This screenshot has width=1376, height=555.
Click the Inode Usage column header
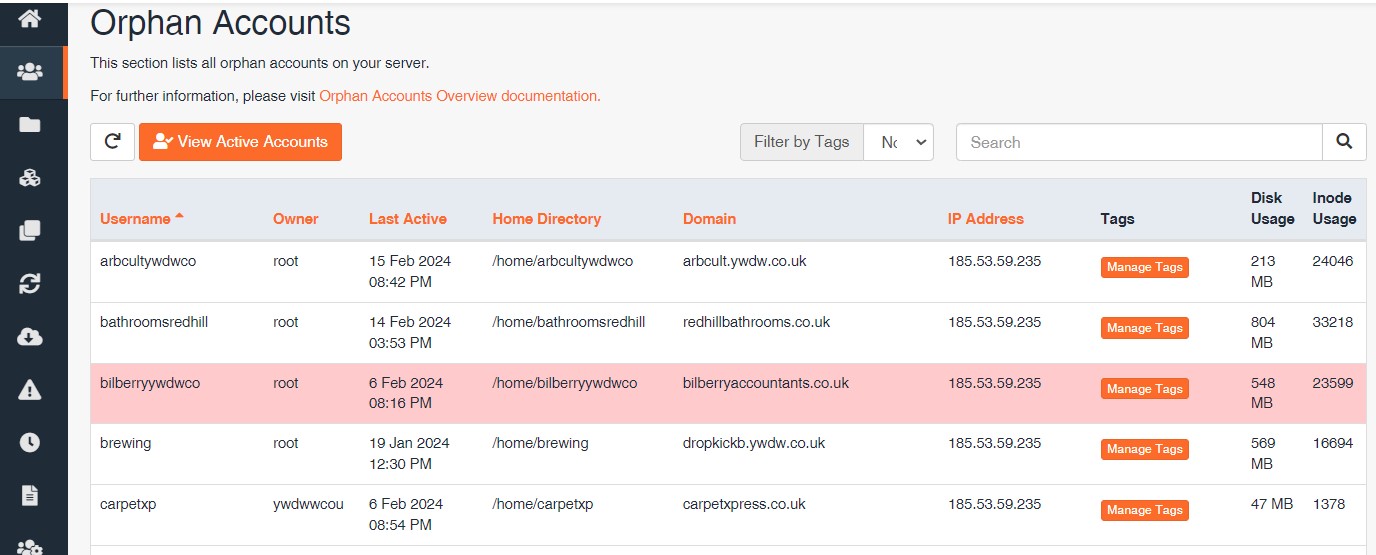pyautogui.click(x=1334, y=208)
